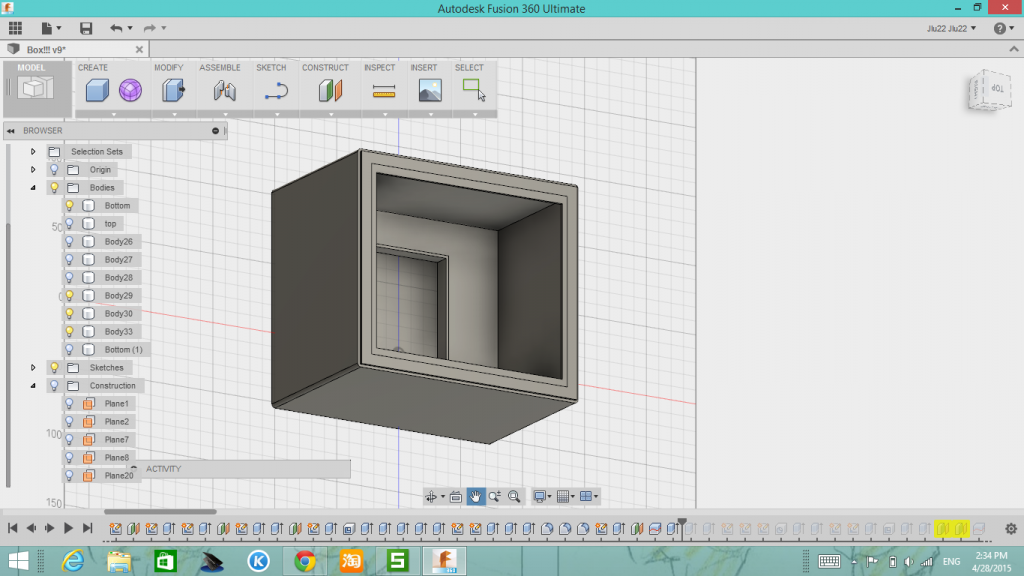The width and height of the screenshot is (1024, 576).
Task: Expand the Selection Sets folder
Action: click(33, 152)
